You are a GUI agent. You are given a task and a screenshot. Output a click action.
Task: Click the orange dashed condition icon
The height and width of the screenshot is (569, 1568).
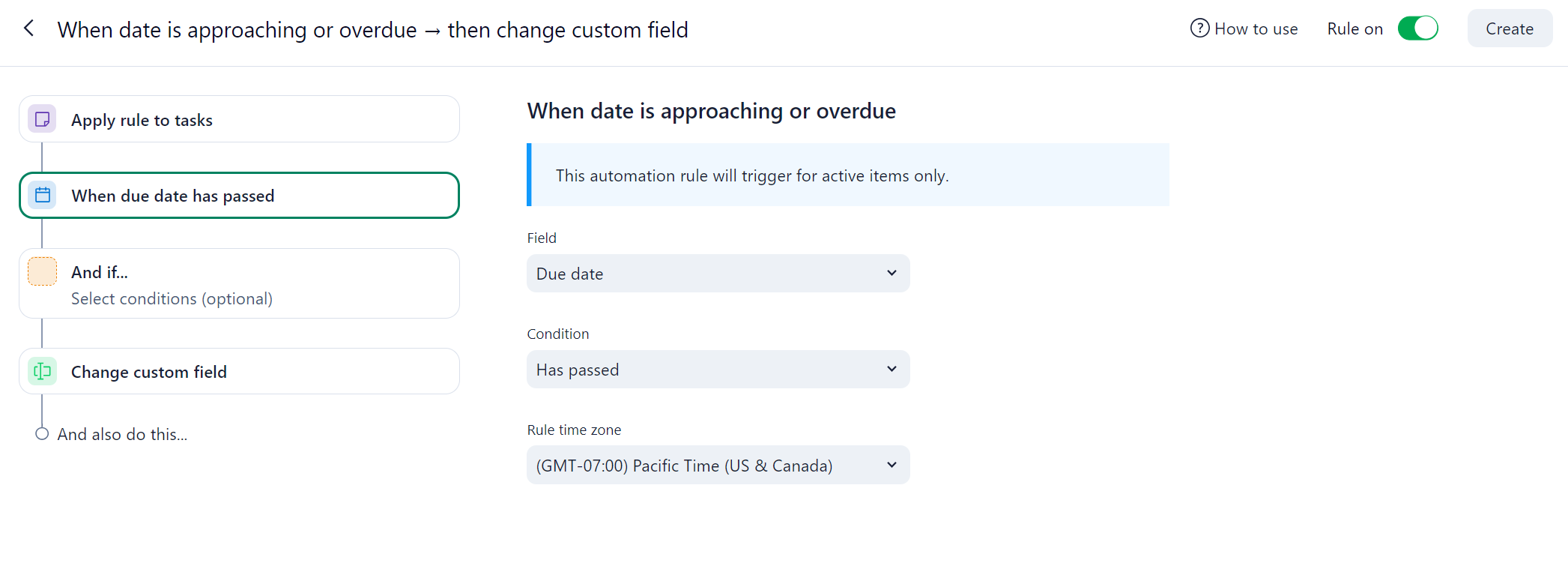43,271
